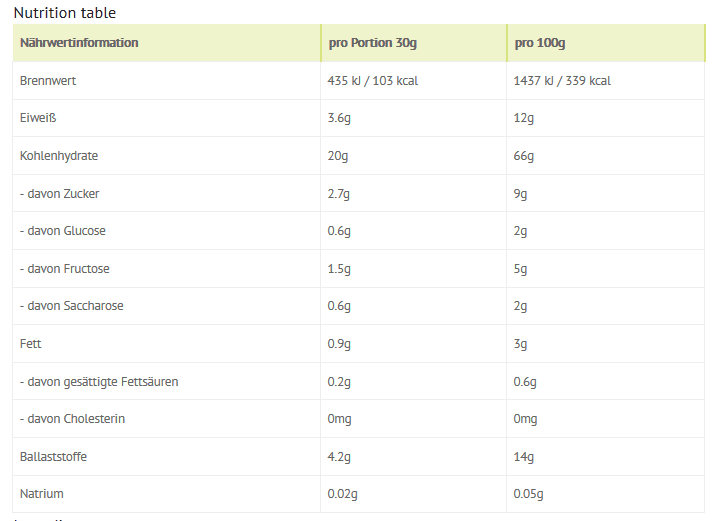The width and height of the screenshot is (716, 521).
Task: Click the '- davon Saccharose' row label
Action: click(72, 306)
